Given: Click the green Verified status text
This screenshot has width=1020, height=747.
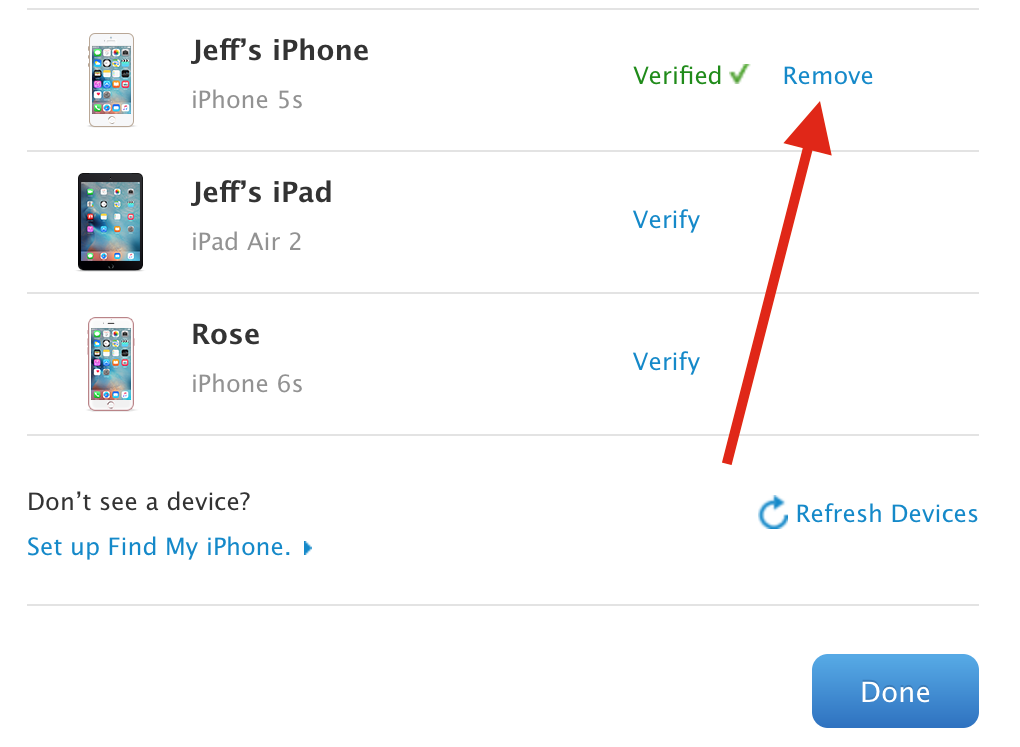Looking at the screenshot, I should pos(678,75).
